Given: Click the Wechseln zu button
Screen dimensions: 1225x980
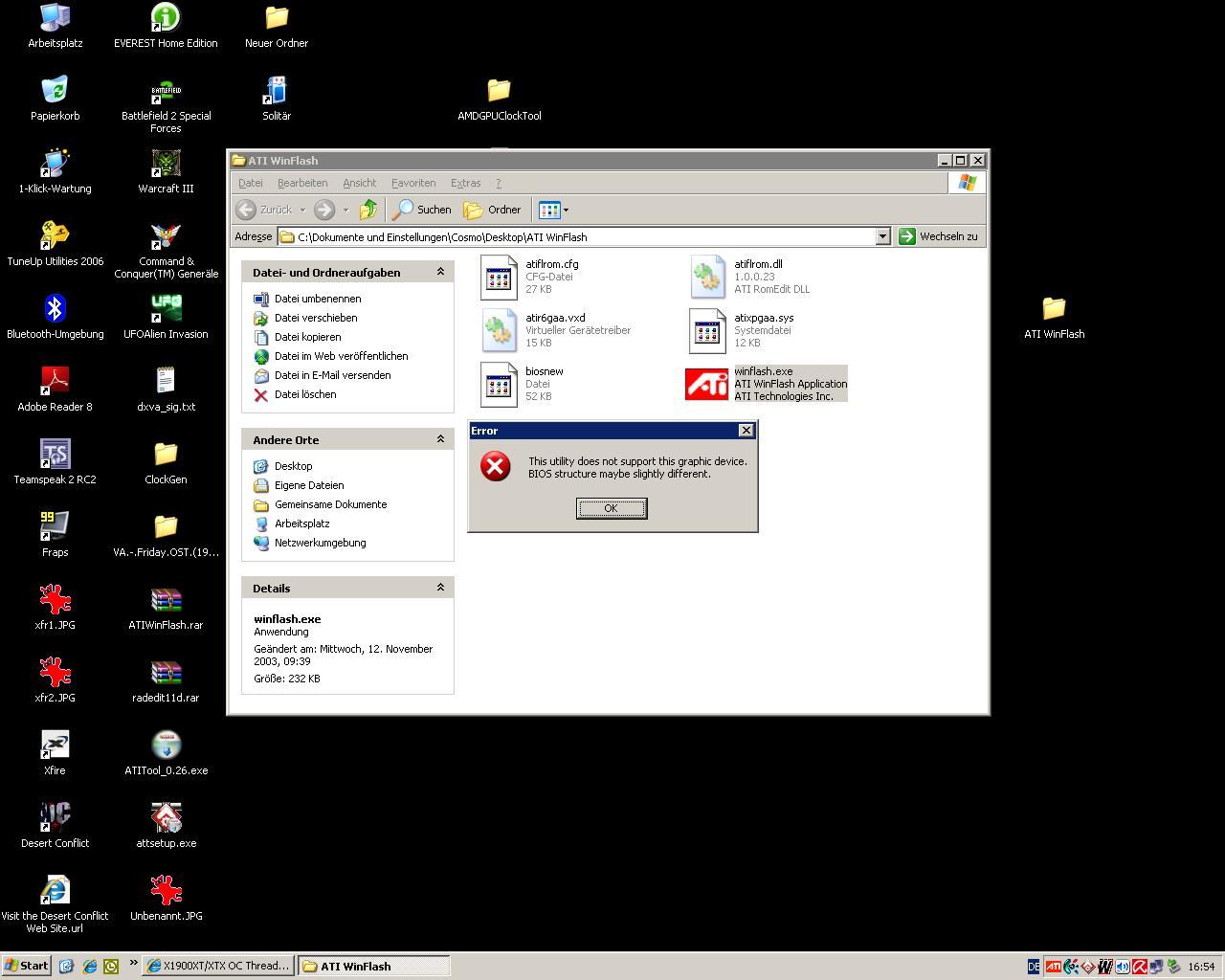Looking at the screenshot, I should click(x=939, y=236).
